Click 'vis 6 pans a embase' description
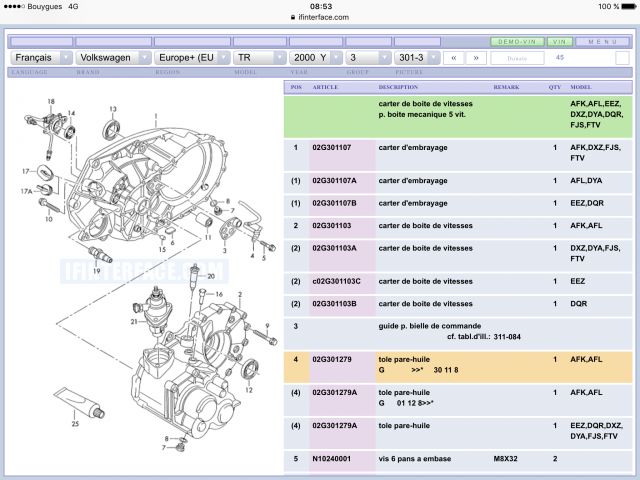The image size is (640, 480). click(415, 458)
